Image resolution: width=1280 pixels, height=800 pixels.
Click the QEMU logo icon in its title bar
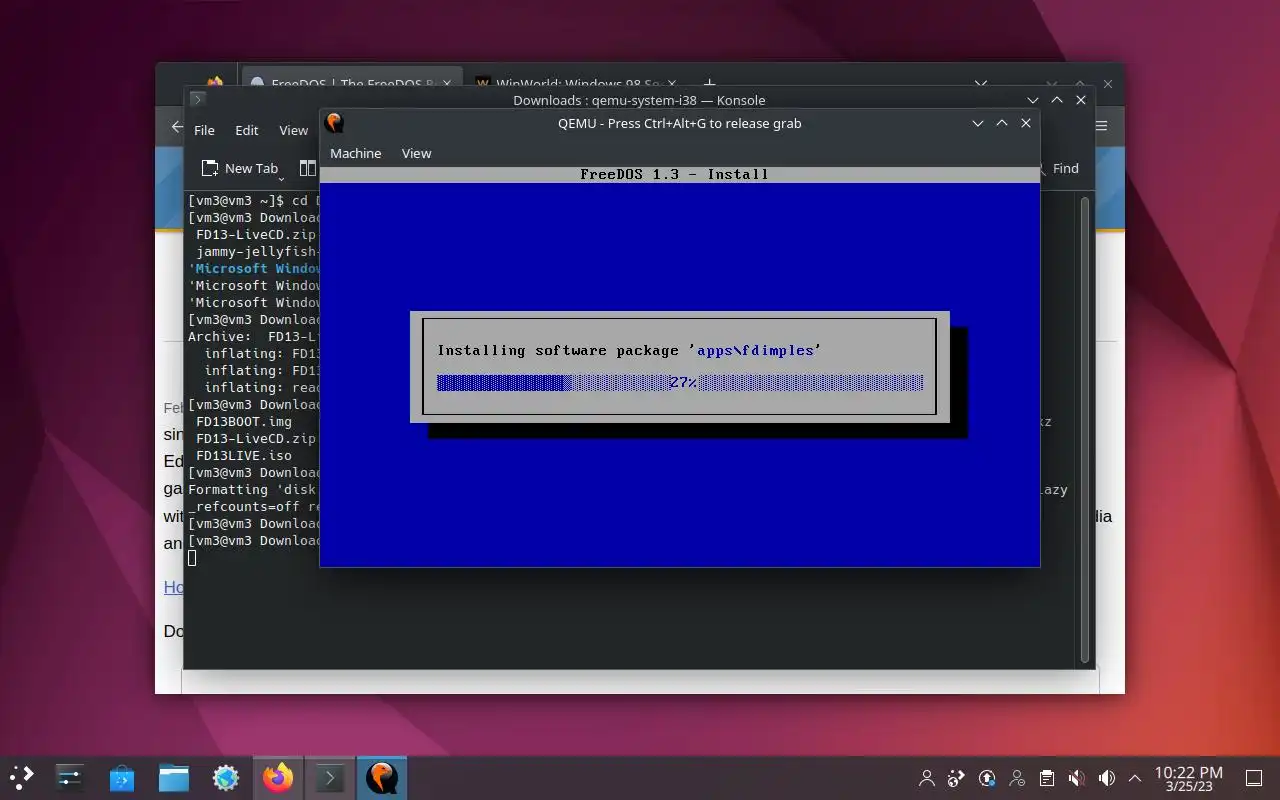tap(335, 123)
